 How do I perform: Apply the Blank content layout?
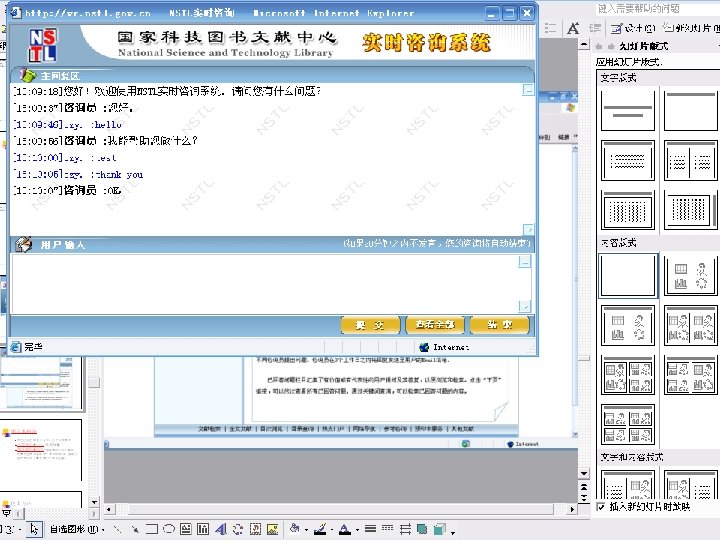[x=628, y=276]
